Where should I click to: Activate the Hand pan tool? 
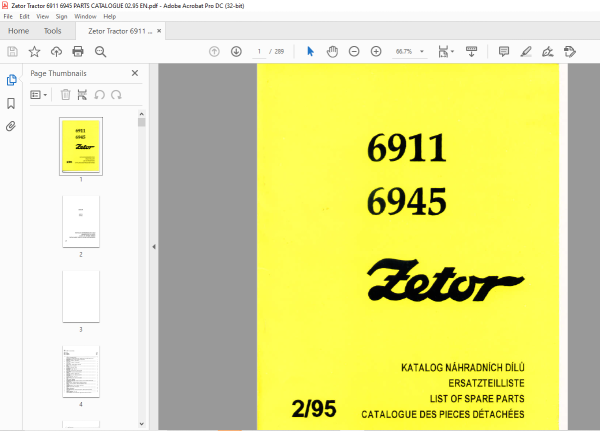point(332,51)
